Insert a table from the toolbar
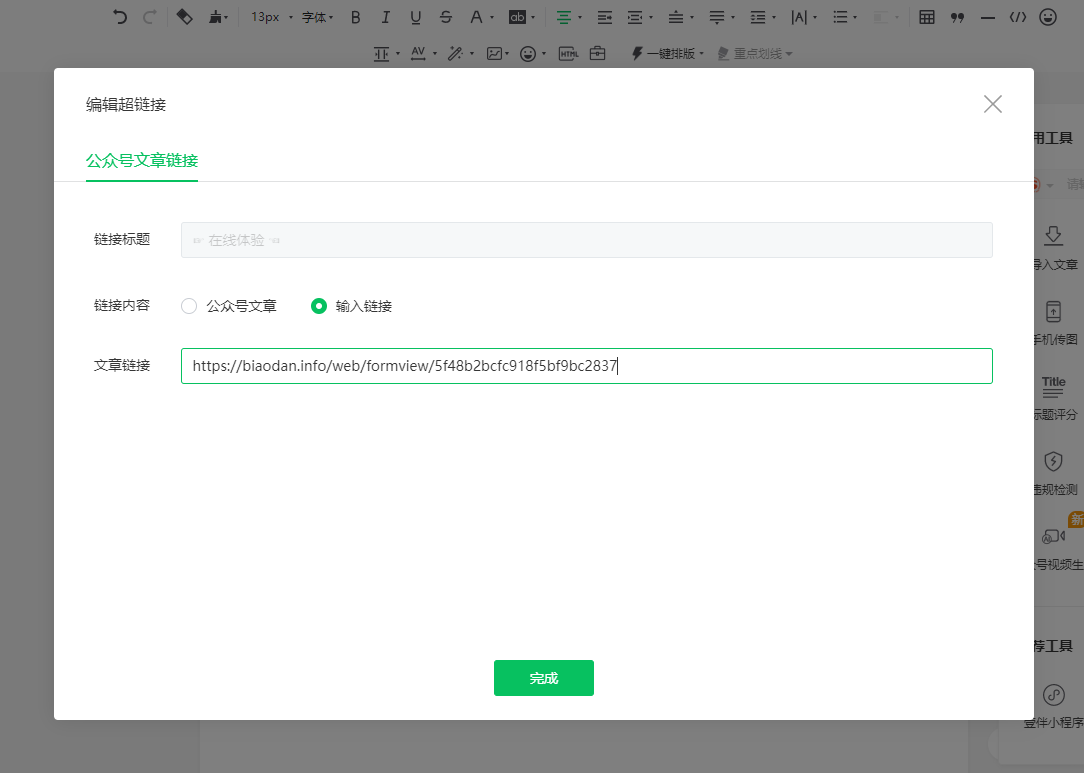Viewport: 1084px width, 773px height. coord(927,17)
